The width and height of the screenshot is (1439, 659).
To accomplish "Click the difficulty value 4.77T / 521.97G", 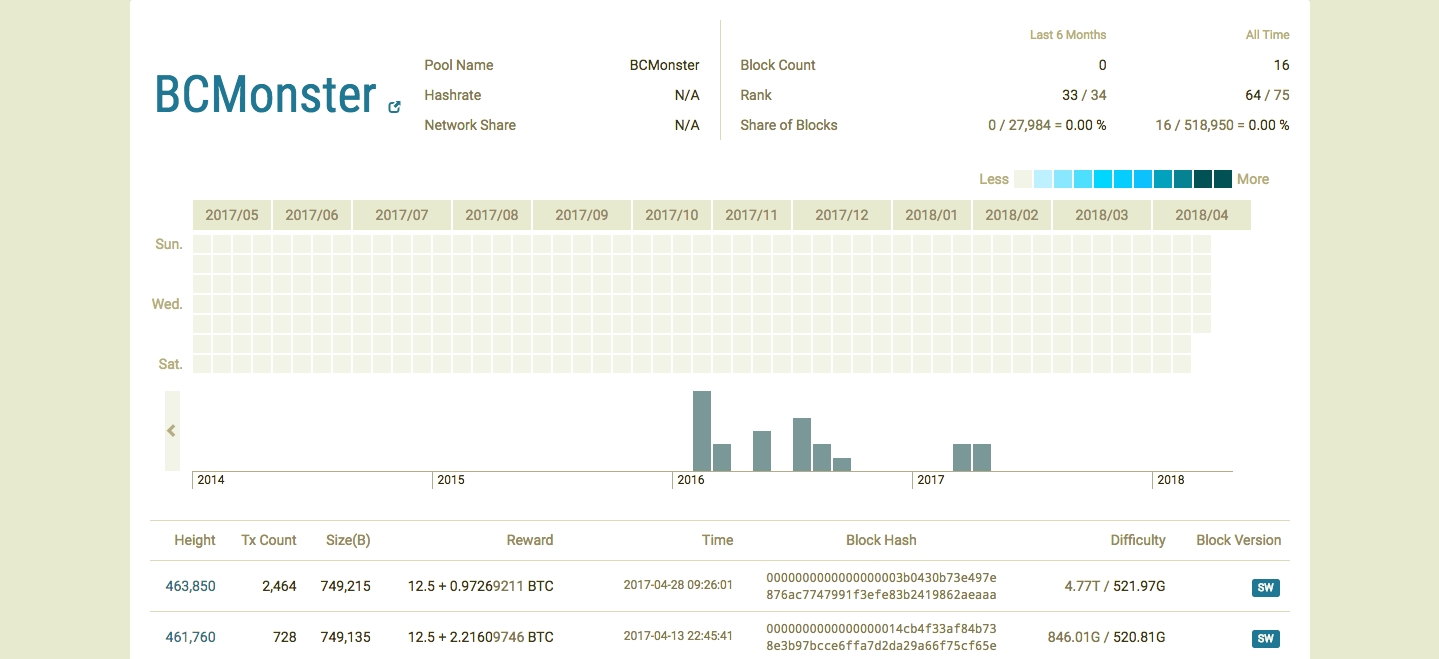I will [1115, 586].
